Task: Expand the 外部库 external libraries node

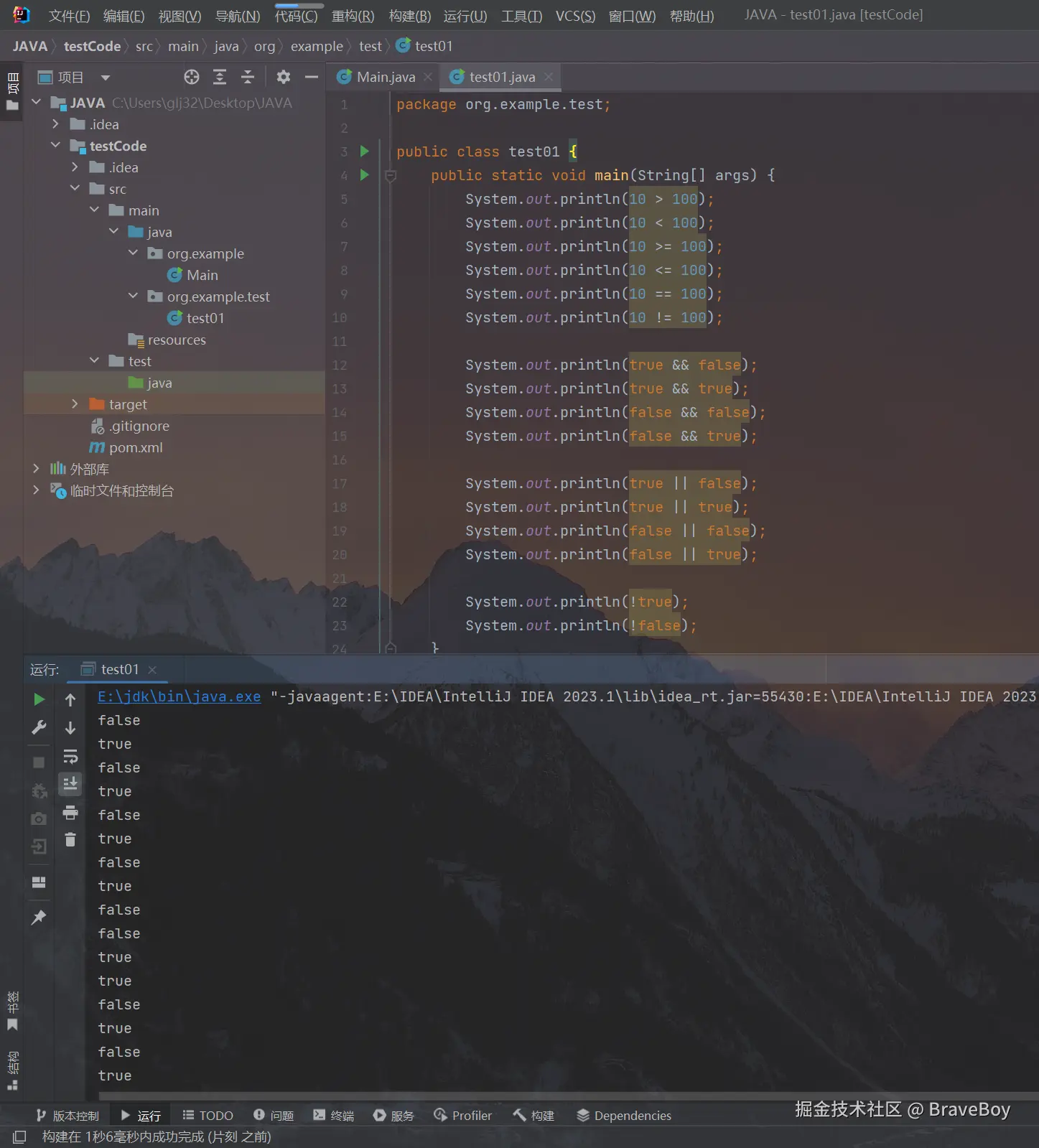Action: pyautogui.click(x=37, y=469)
